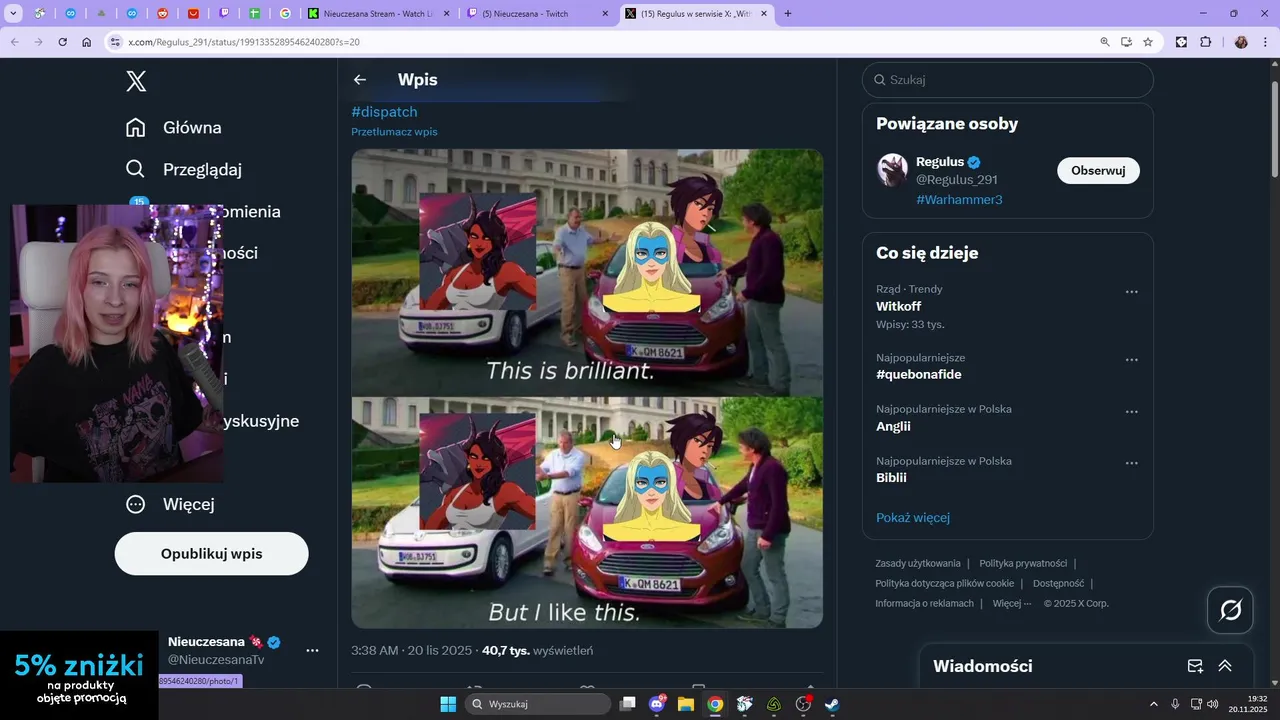
Task: Open Chrome profile avatar
Action: (1241, 42)
